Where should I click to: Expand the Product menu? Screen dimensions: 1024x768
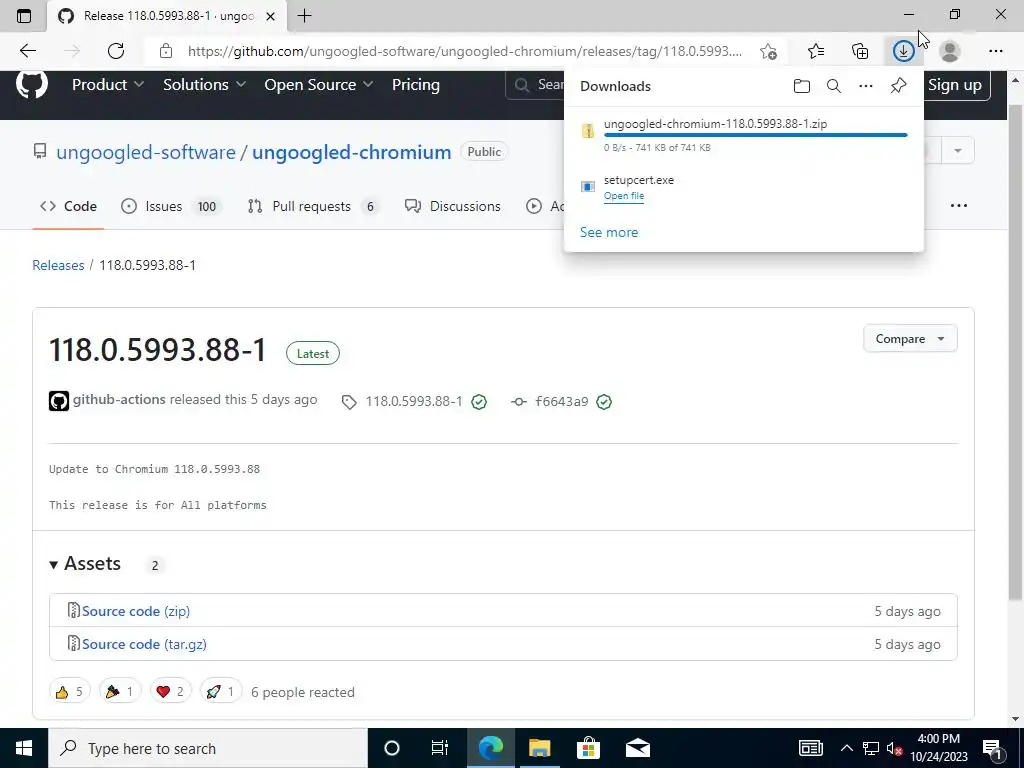108,85
